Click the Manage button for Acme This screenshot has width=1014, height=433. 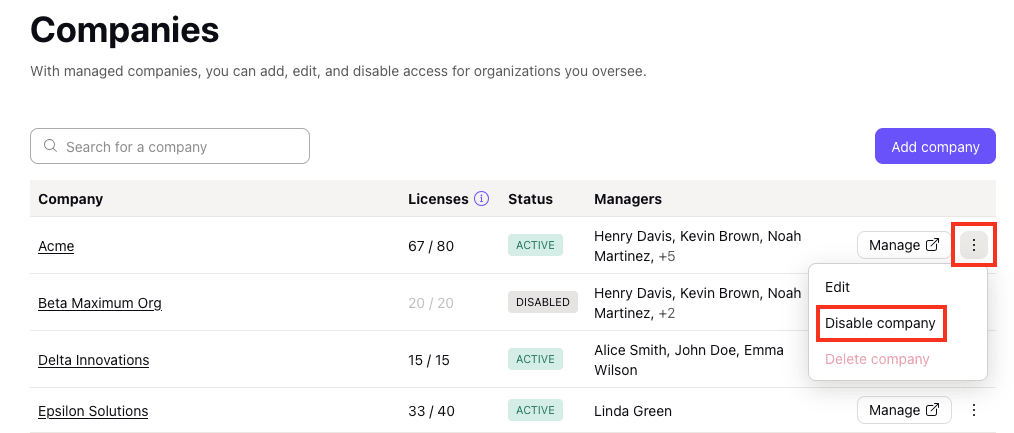click(904, 245)
